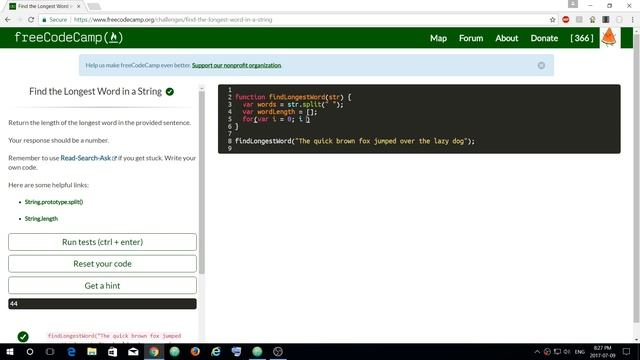Open String.length helpful link

41,219
